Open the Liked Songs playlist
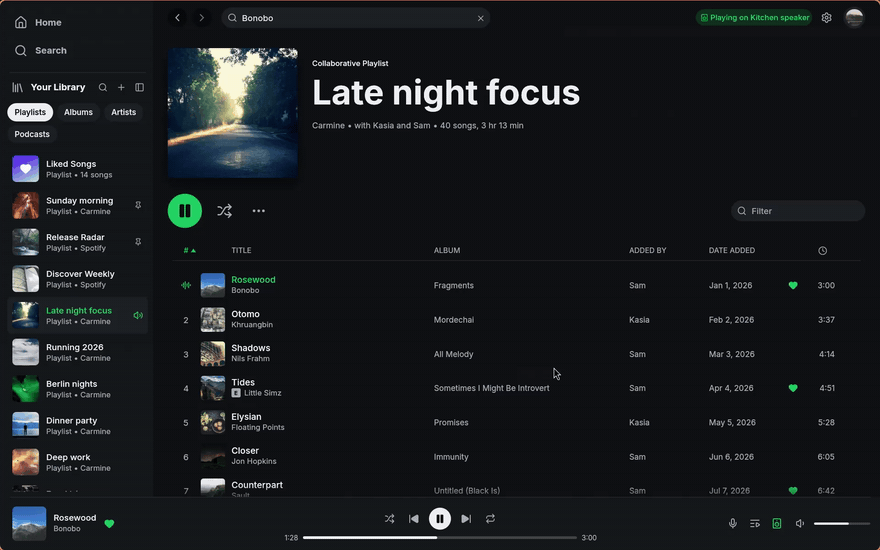 tap(78, 169)
